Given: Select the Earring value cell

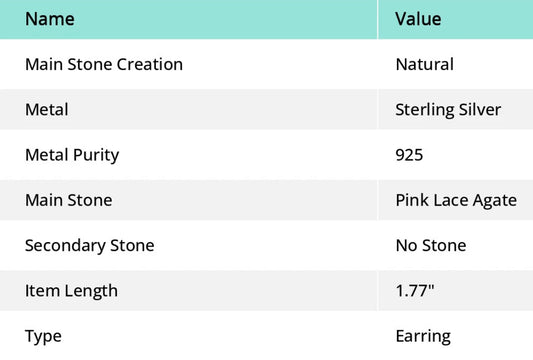Looking at the screenshot, I should click(x=423, y=337).
